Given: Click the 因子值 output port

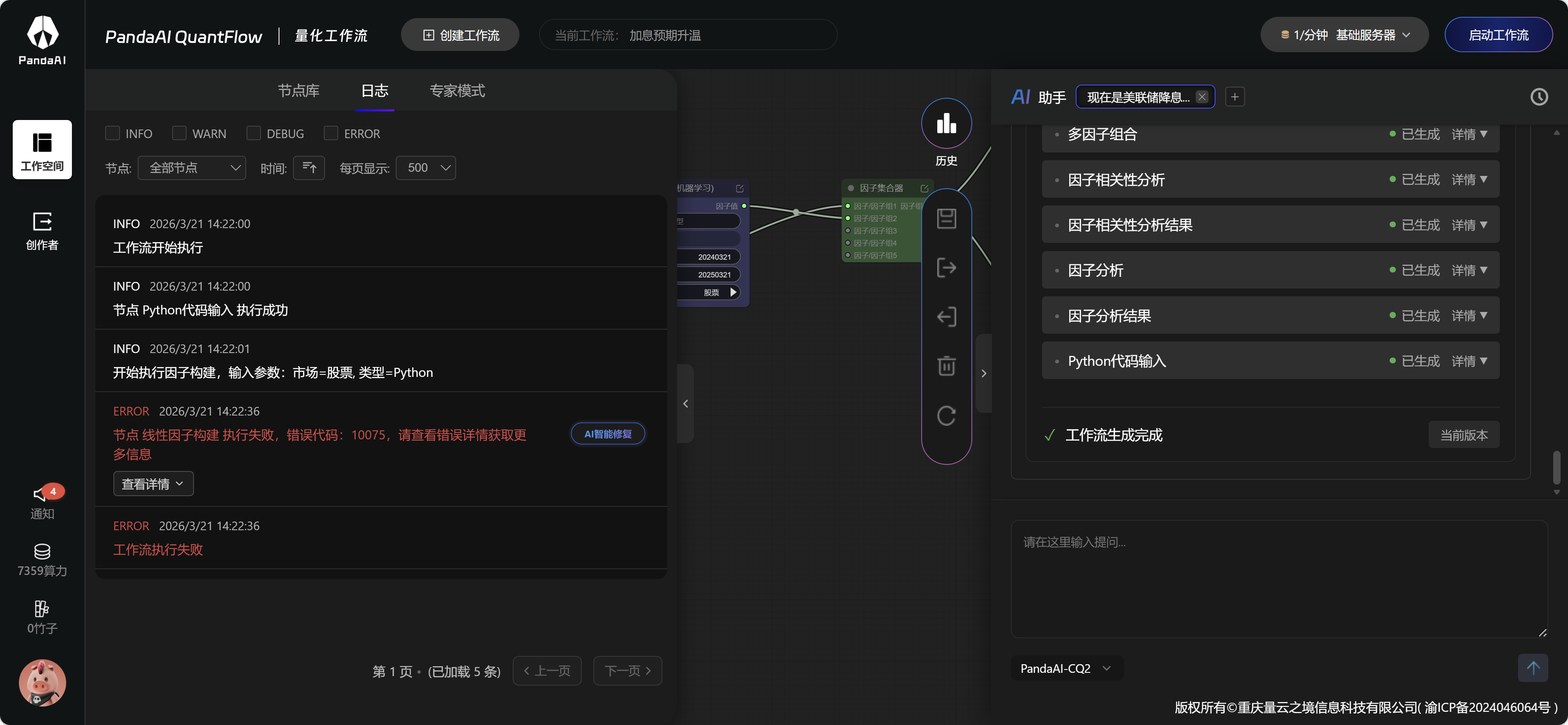Looking at the screenshot, I should 744,206.
